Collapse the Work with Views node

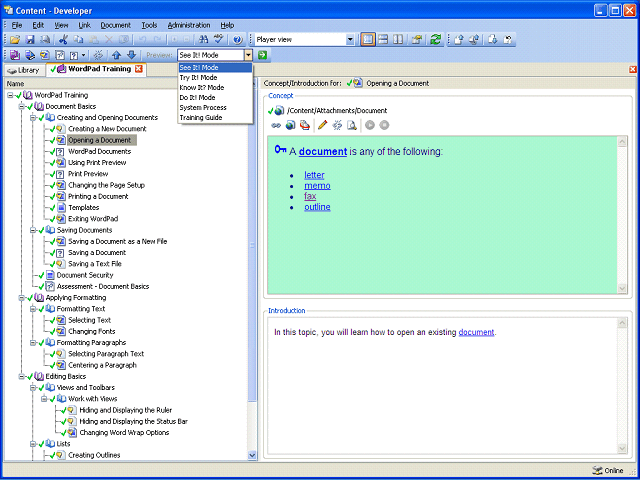point(44,399)
